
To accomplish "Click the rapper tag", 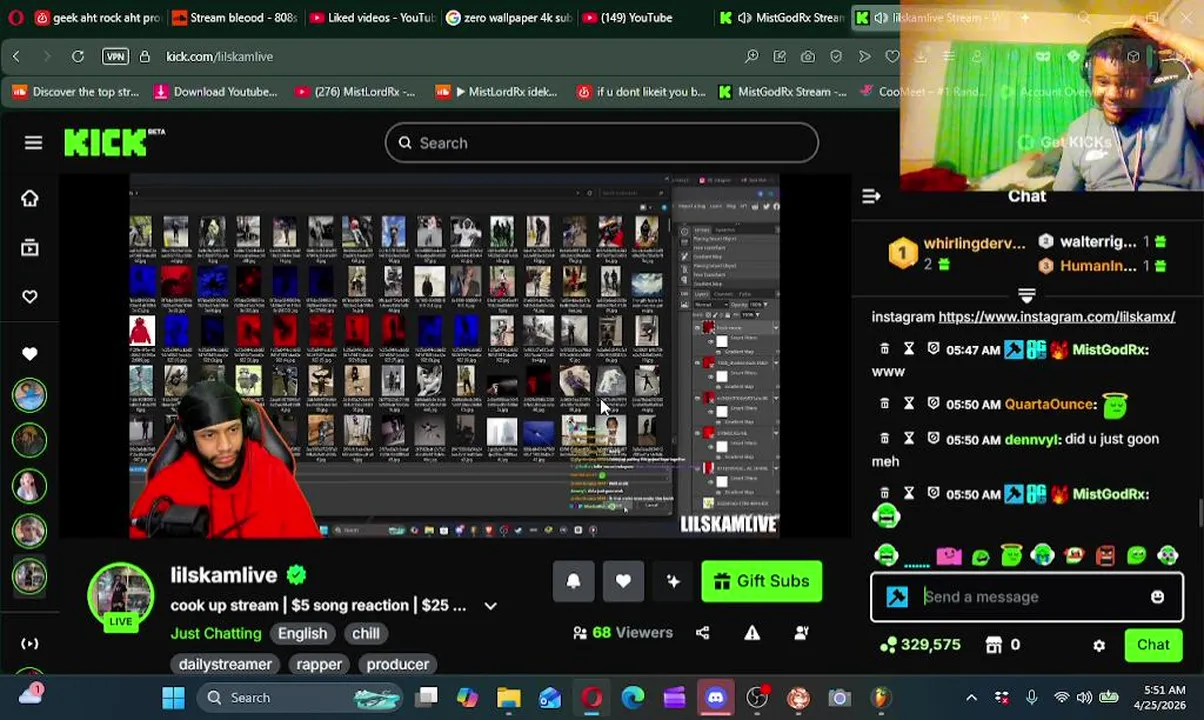I will pyautogui.click(x=319, y=664).
